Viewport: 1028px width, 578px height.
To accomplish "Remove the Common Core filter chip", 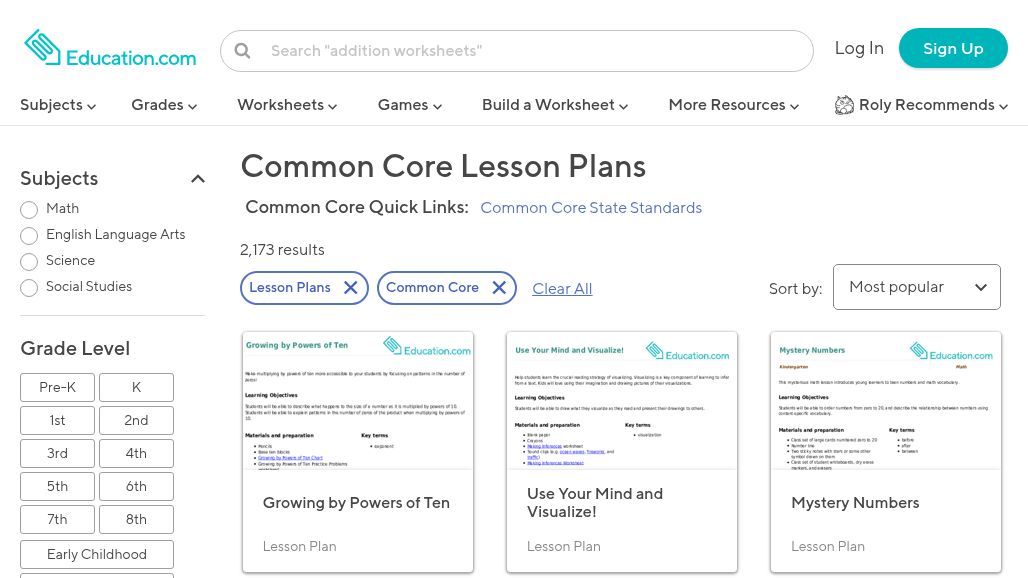I will tap(499, 288).
